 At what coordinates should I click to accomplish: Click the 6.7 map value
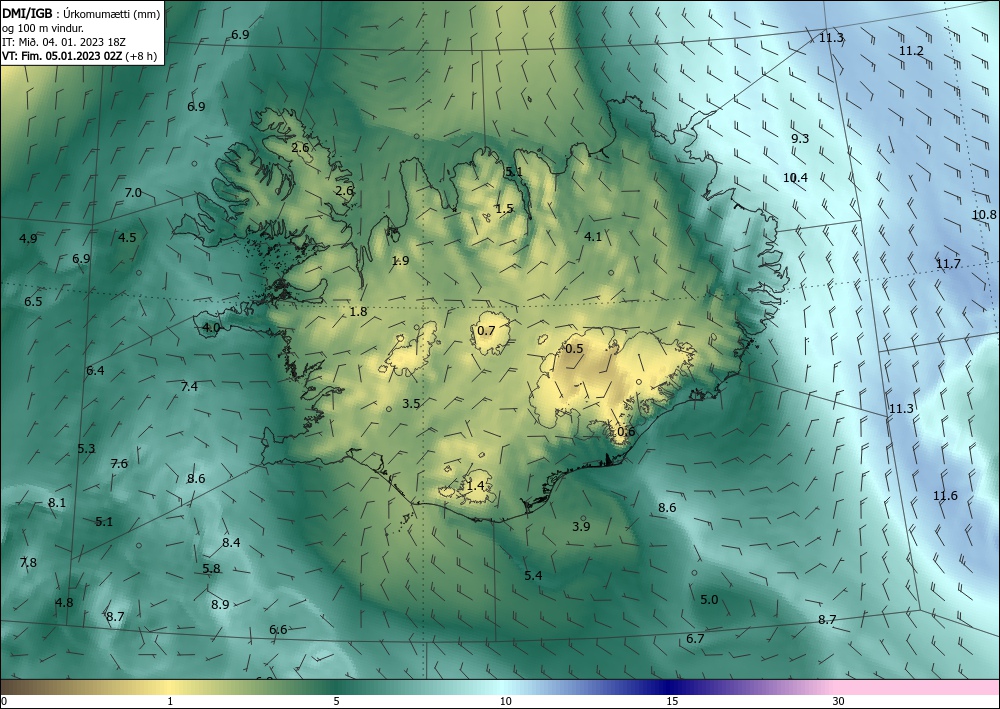[x=695, y=638]
